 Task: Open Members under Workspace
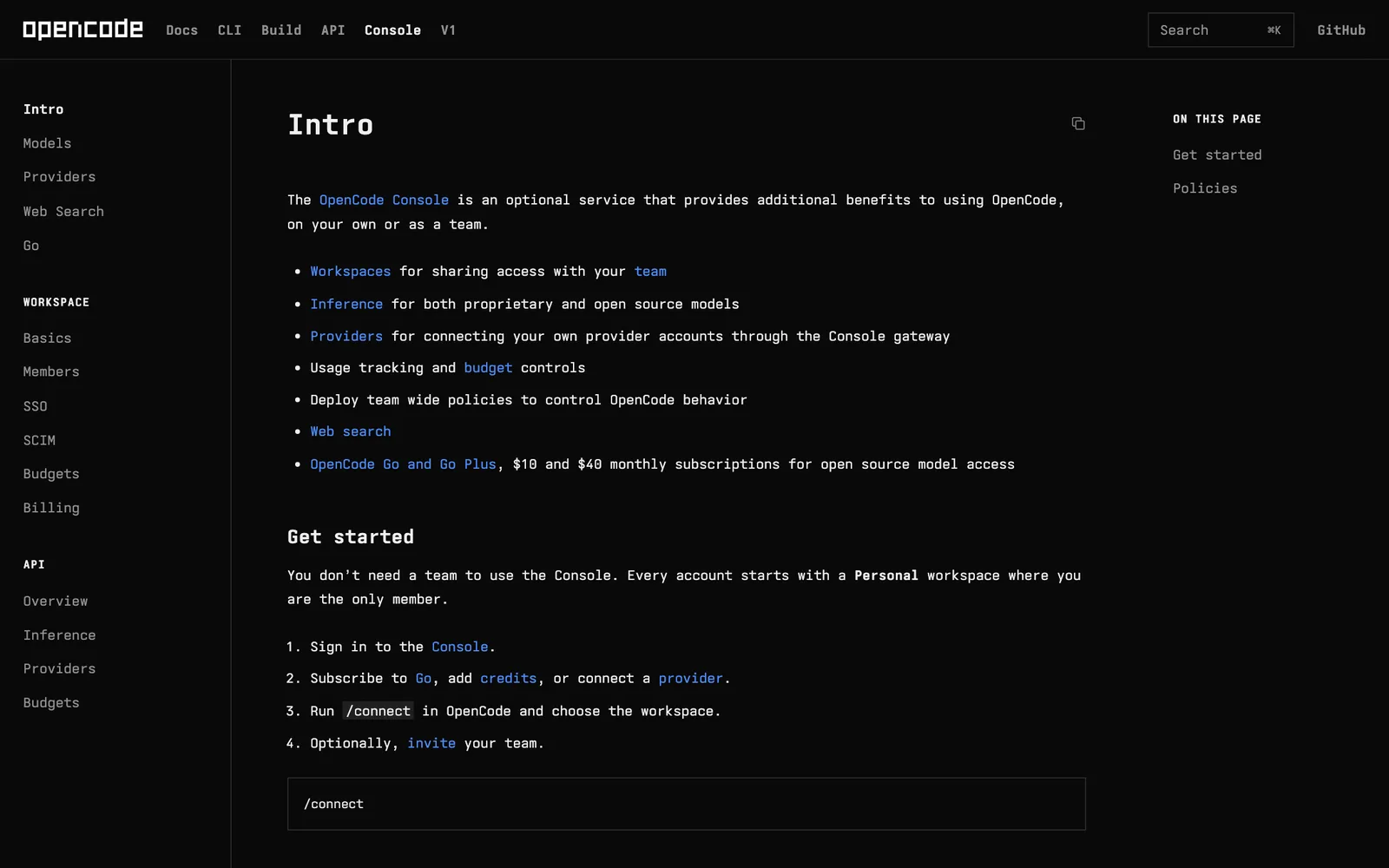51,372
